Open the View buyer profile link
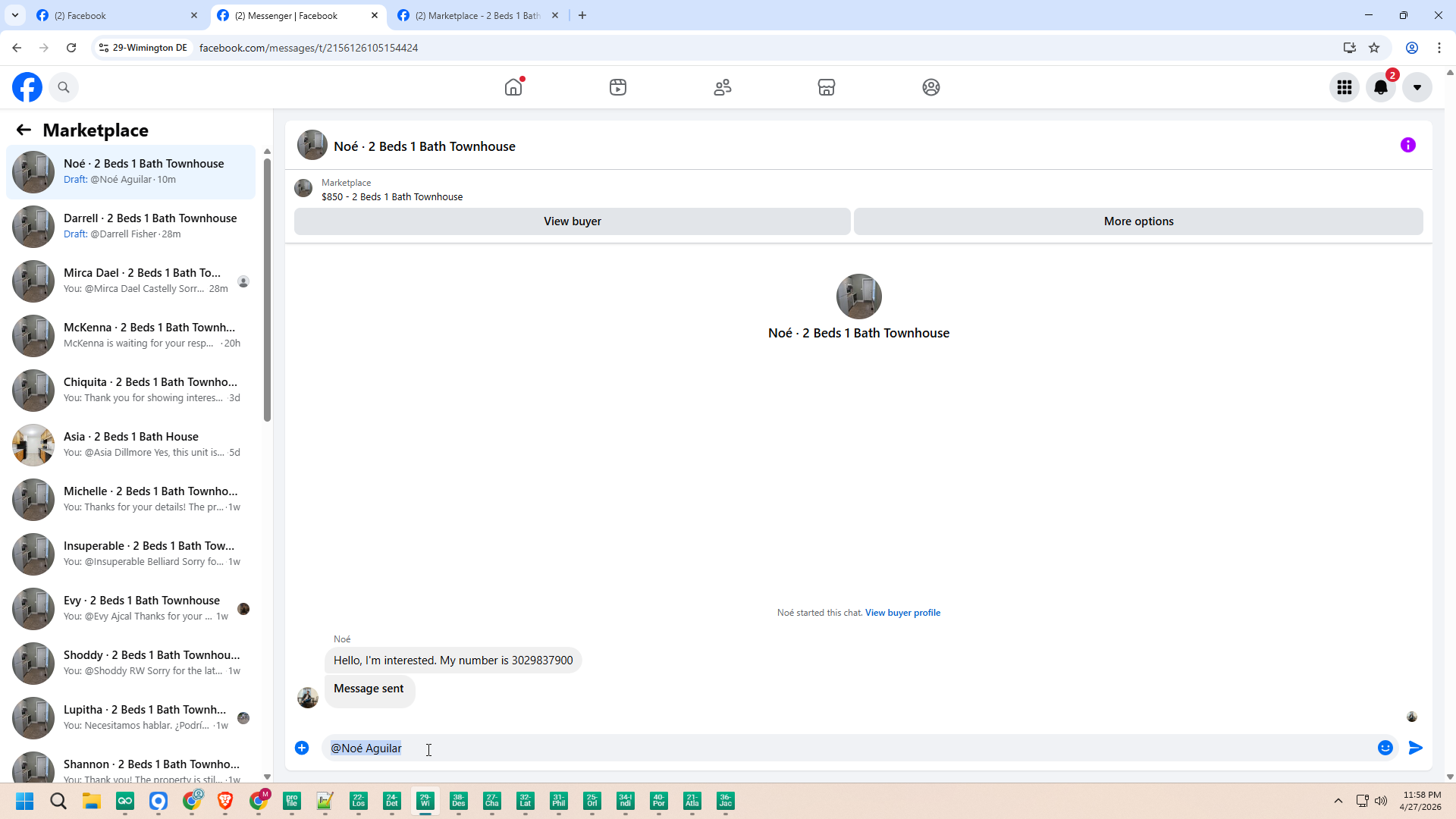Screen dimensions: 1456x819 902,613
